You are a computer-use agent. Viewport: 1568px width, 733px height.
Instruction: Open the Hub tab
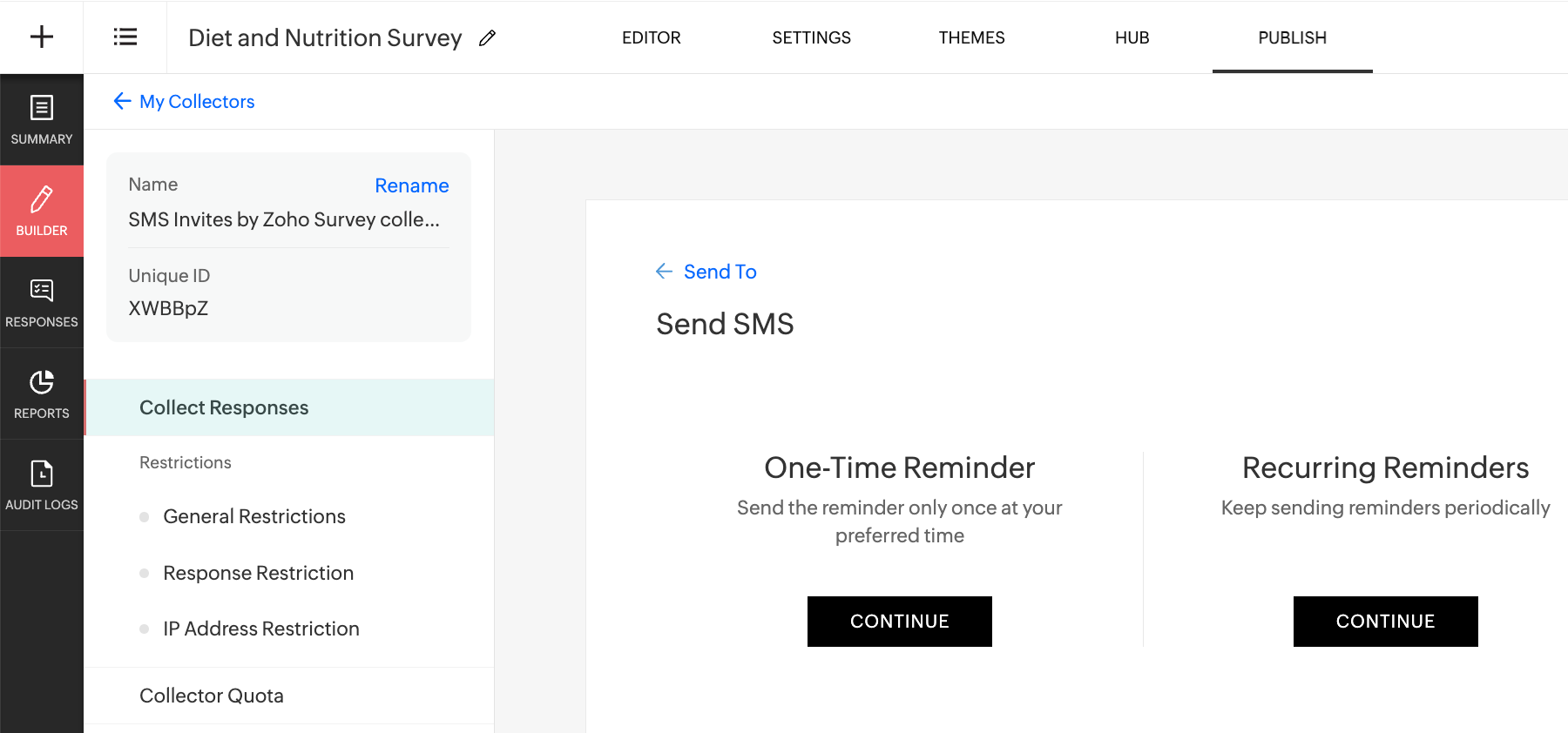click(x=1132, y=37)
